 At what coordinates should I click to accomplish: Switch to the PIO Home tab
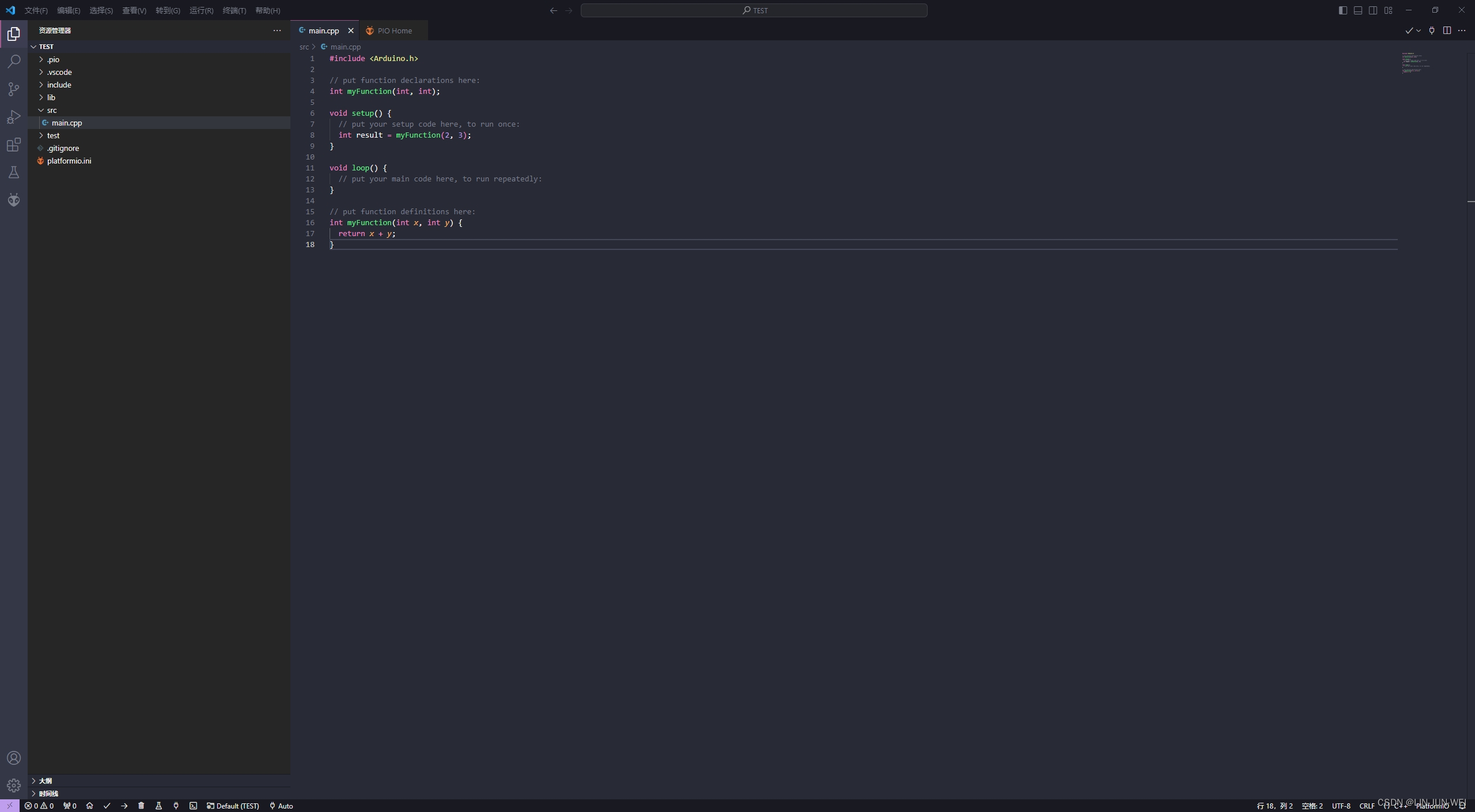click(394, 31)
